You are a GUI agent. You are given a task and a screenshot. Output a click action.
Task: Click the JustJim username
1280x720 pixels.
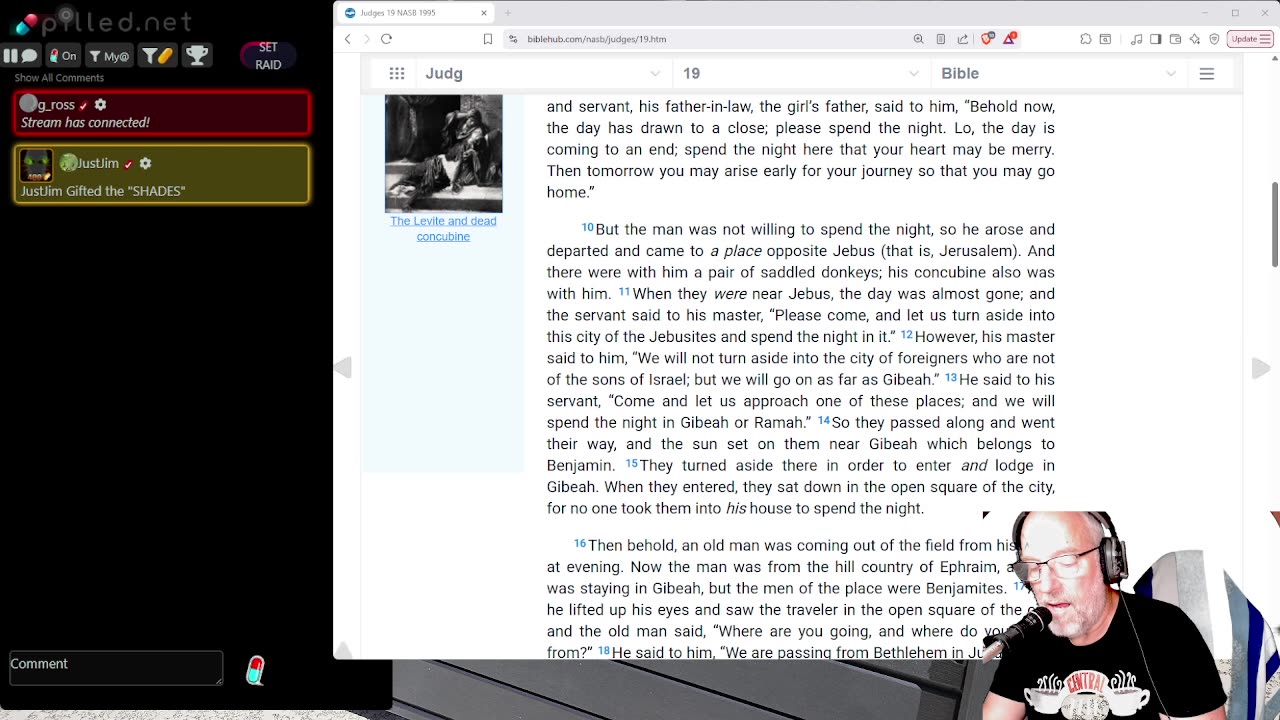98,163
